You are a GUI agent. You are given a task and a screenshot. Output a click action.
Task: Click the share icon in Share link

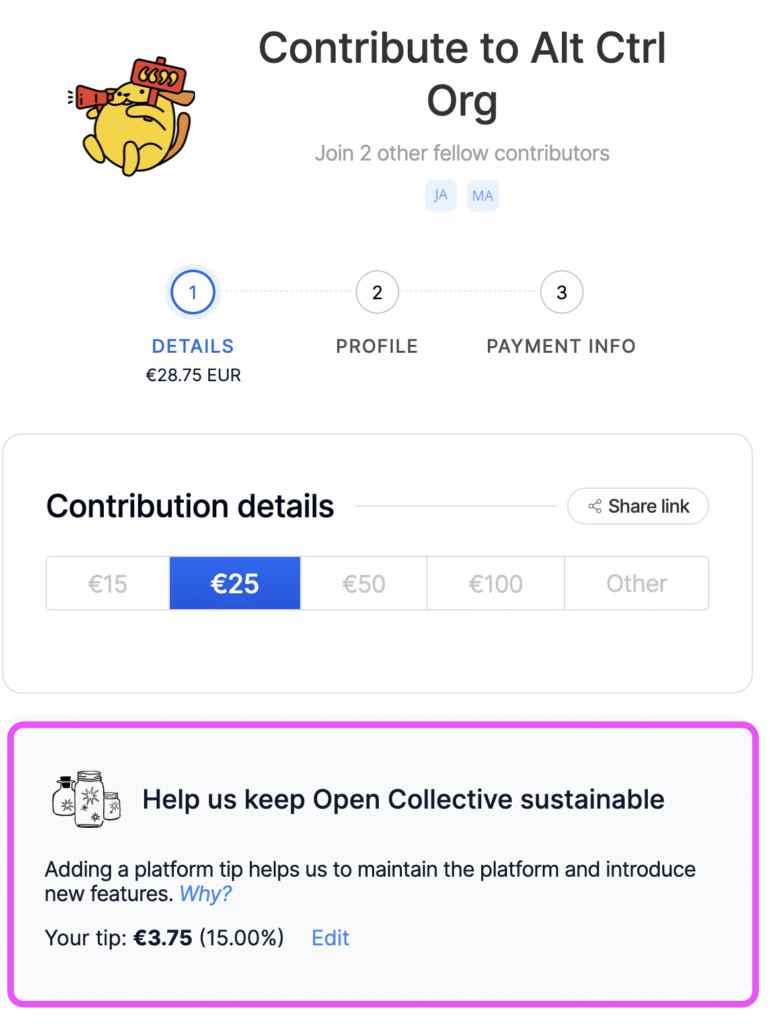595,506
